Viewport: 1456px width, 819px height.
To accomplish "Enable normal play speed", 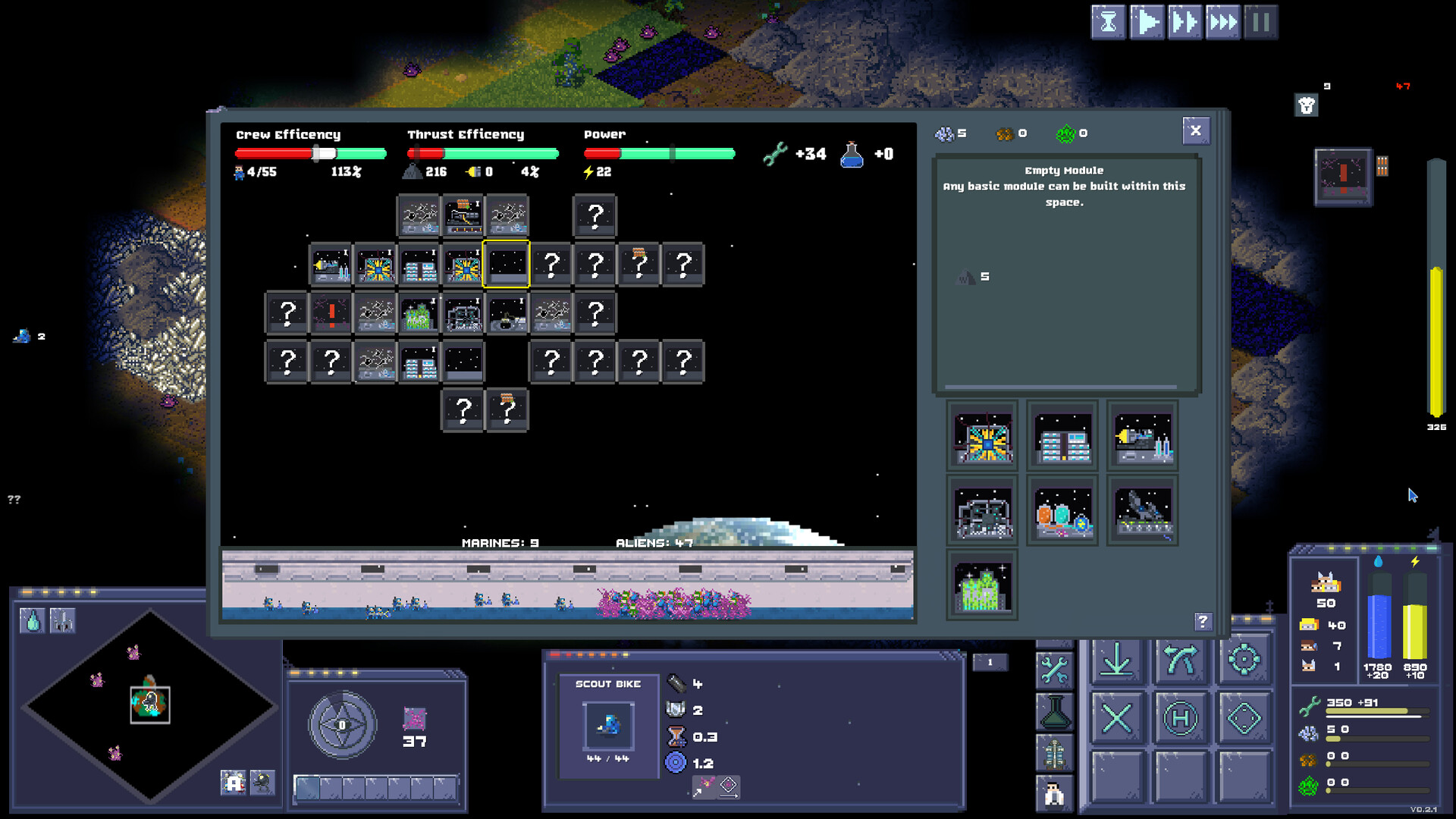I will 1147,22.
